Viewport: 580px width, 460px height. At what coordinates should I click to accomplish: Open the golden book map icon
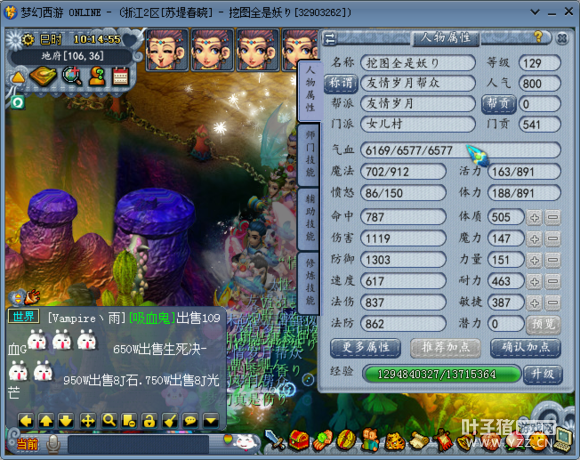click(43, 76)
